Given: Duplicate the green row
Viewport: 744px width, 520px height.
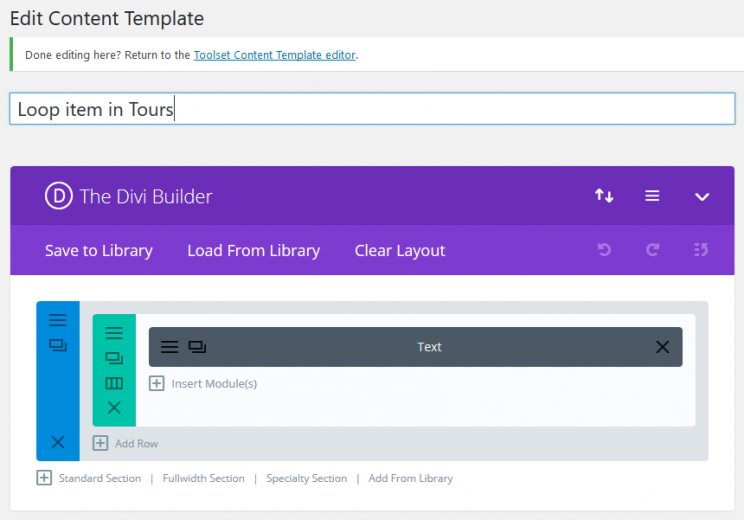Looking at the screenshot, I should [x=114, y=358].
